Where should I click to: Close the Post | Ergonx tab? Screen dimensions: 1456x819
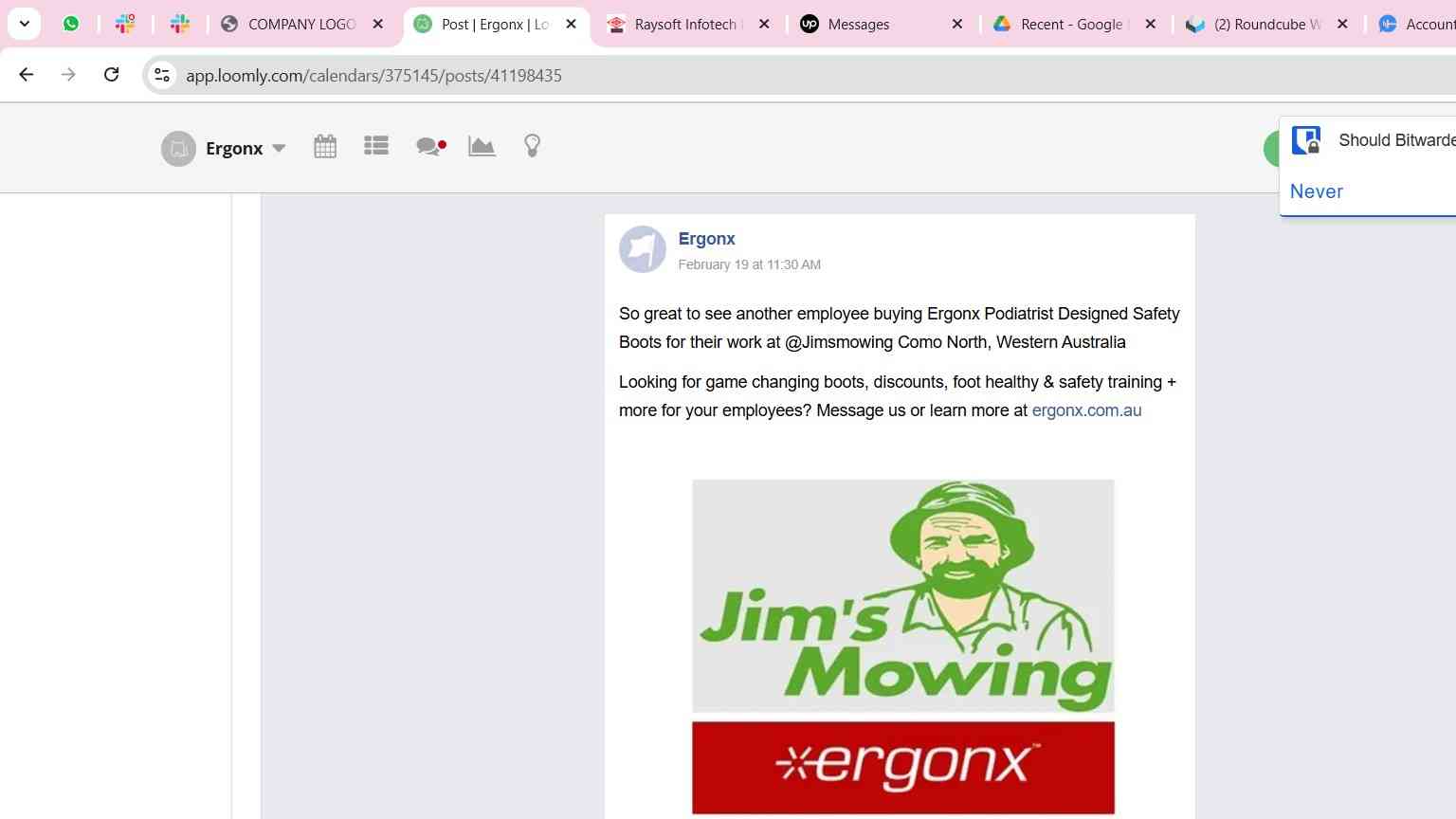pyautogui.click(x=572, y=25)
